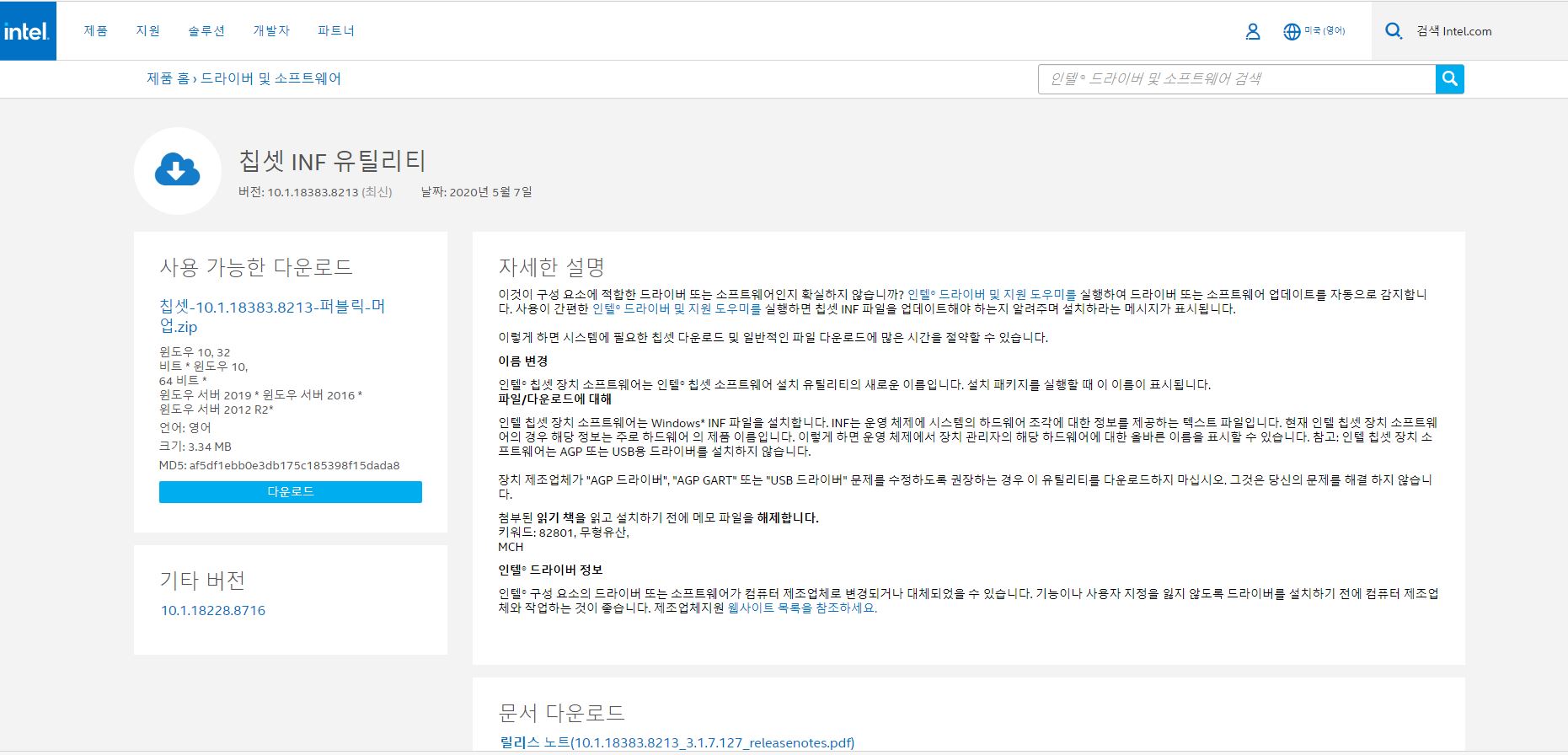This screenshot has height=755, width=1568.
Task: Open the 릴리스 노트 releasenotes.pdf link
Action: point(677,742)
